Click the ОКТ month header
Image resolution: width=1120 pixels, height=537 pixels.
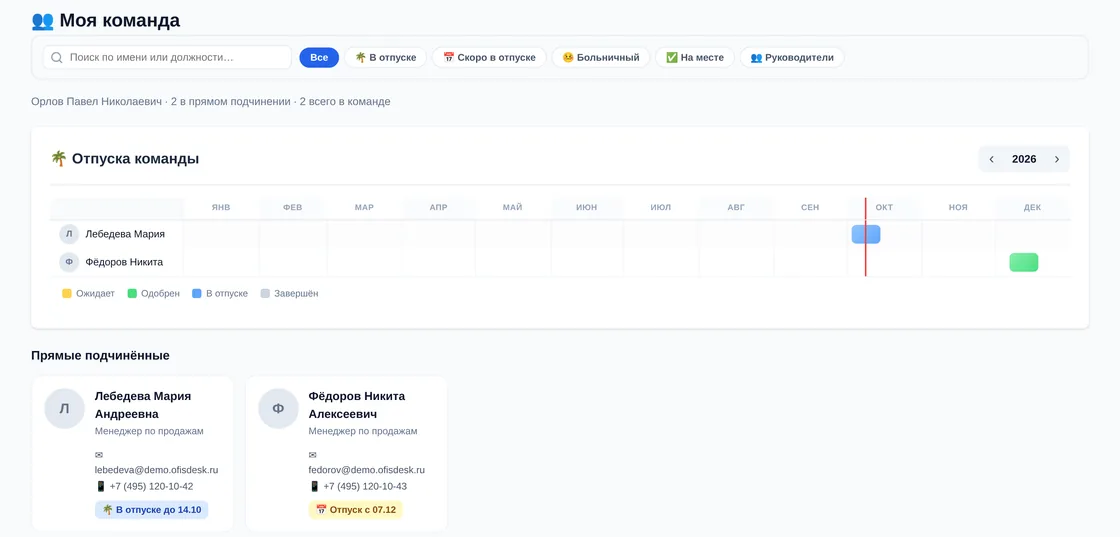pos(884,208)
